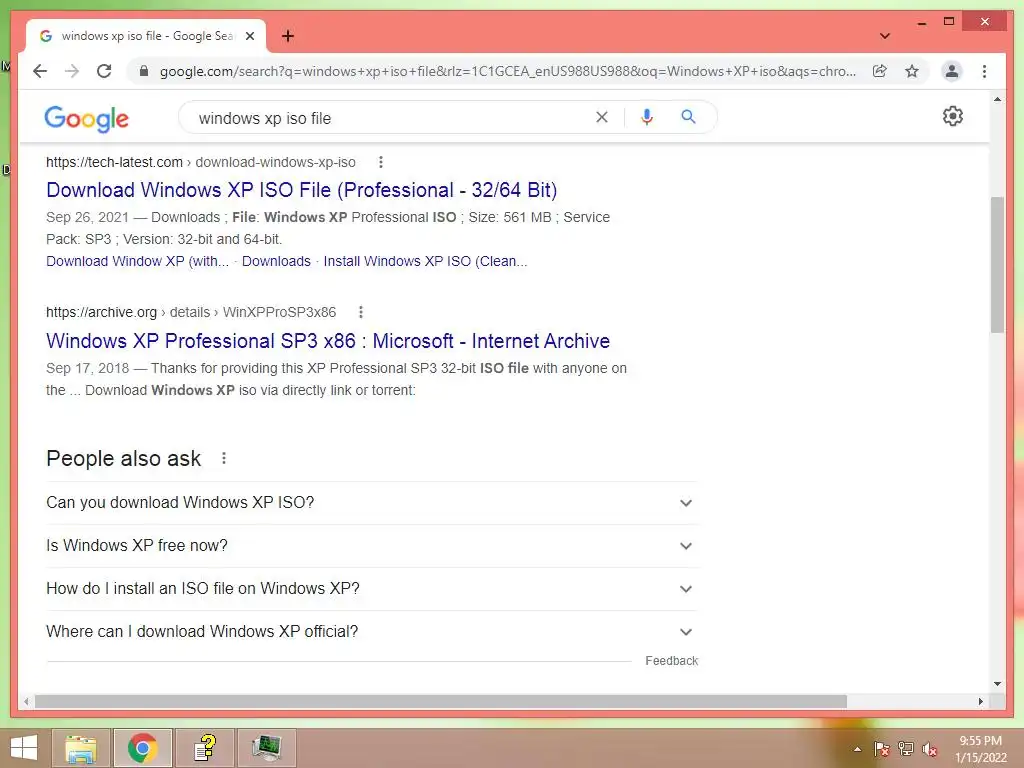
Task: Start voice search with the microphone icon
Action: [647, 117]
